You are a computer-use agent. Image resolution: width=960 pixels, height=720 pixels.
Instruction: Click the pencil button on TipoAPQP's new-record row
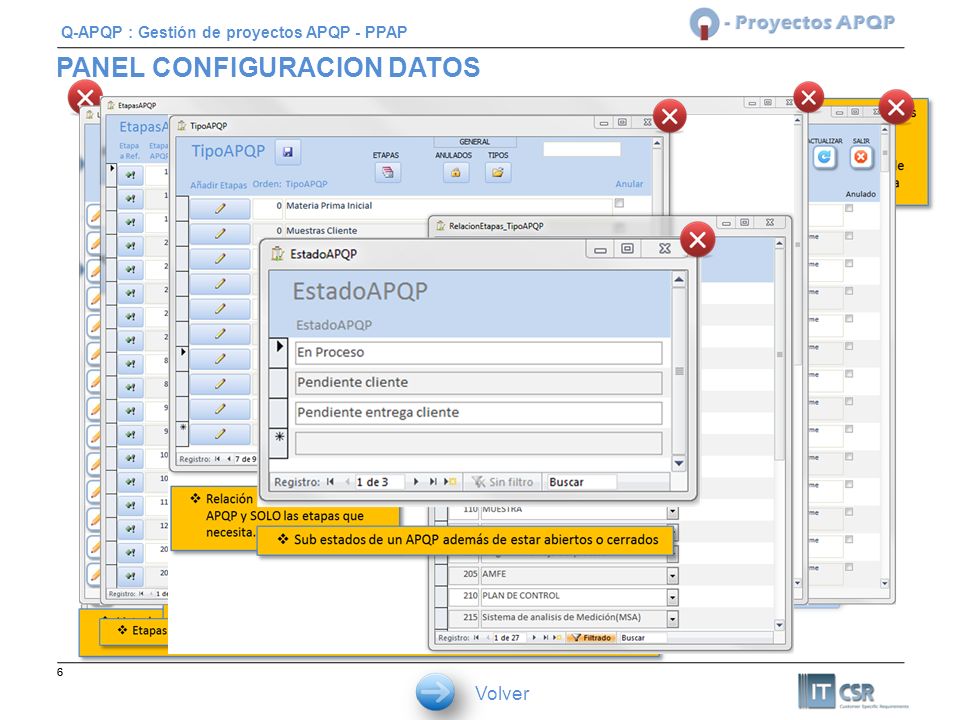[220, 433]
